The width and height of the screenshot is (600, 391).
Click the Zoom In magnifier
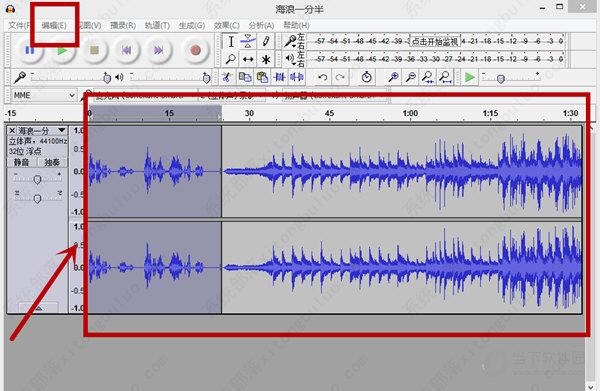(393, 77)
